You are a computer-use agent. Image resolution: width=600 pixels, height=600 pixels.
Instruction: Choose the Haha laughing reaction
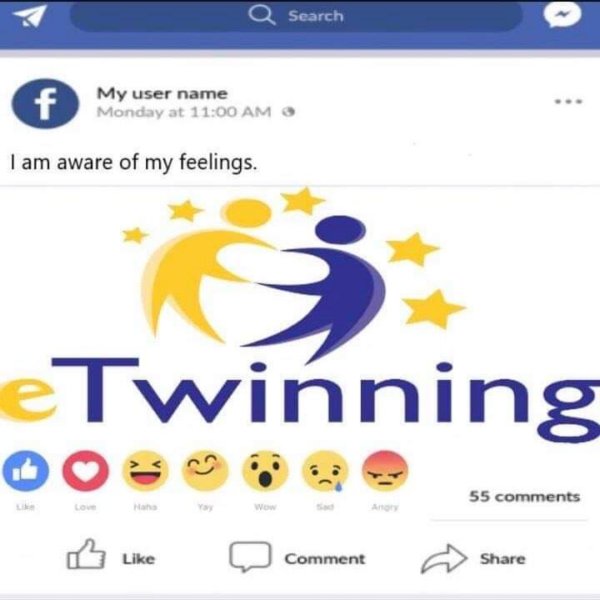[x=145, y=471]
